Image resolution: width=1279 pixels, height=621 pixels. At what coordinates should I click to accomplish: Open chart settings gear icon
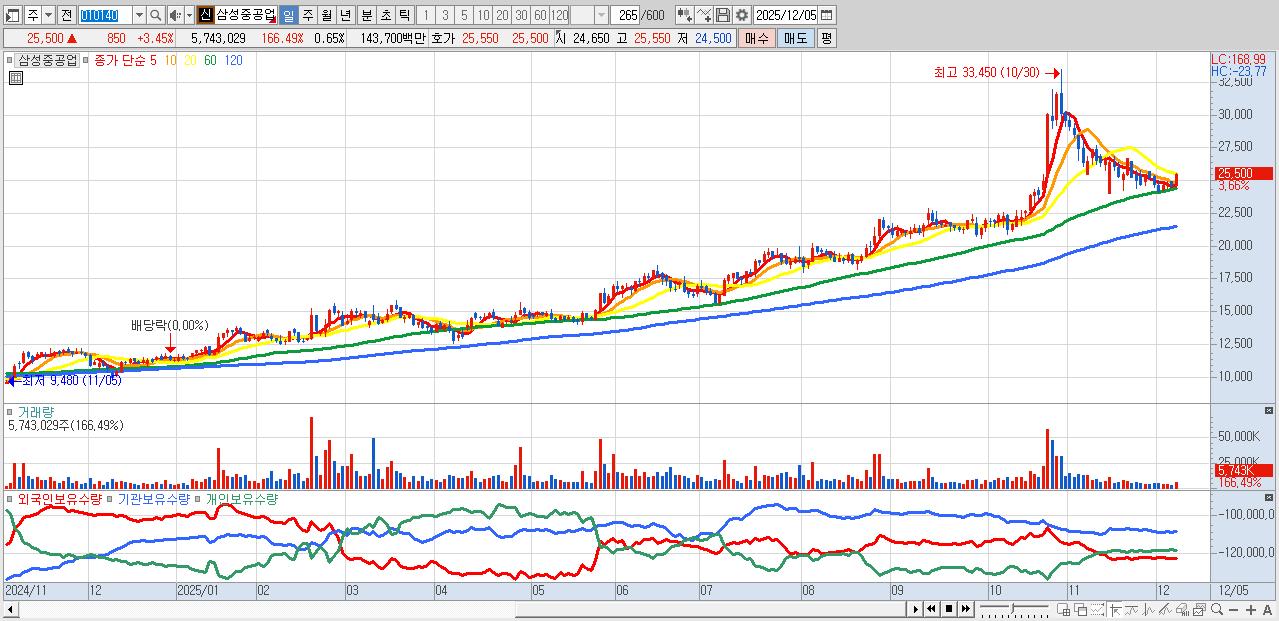pyautogui.click(x=742, y=15)
